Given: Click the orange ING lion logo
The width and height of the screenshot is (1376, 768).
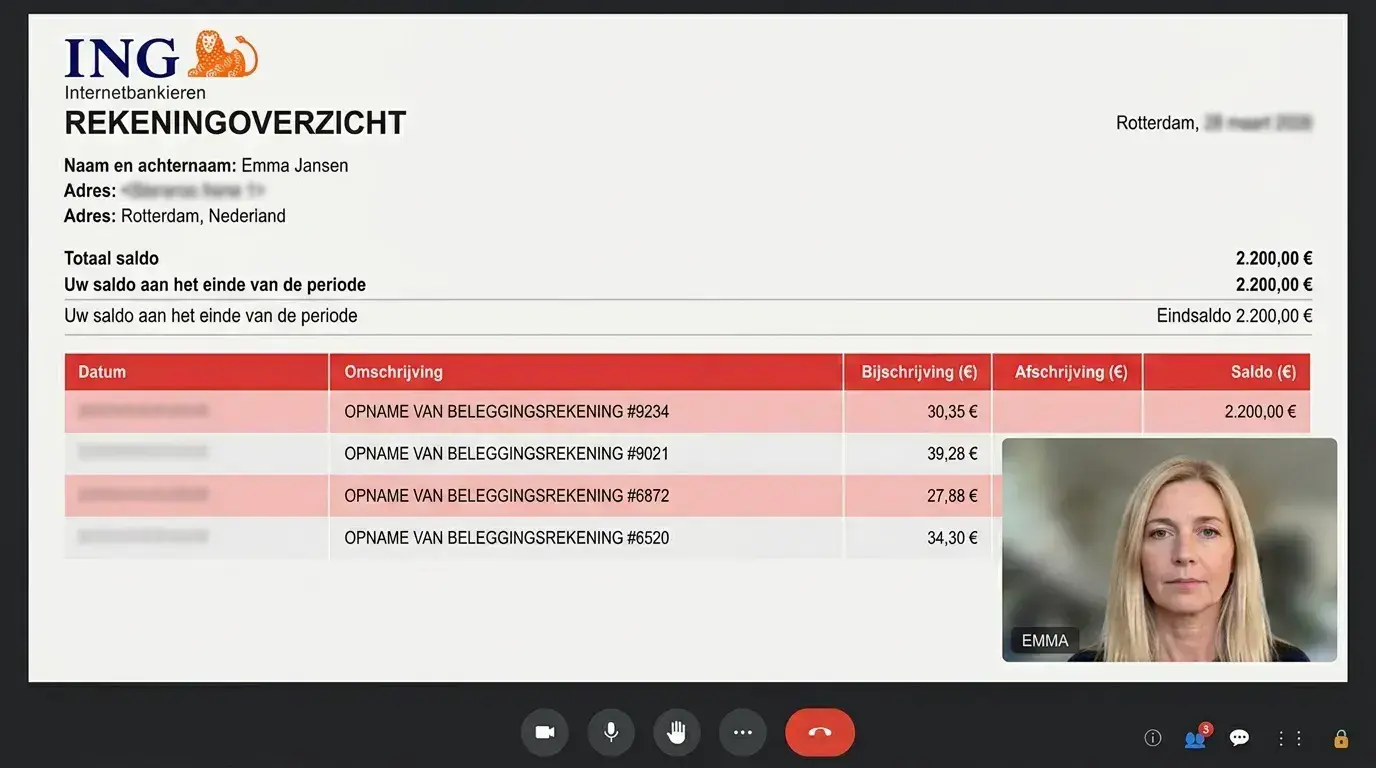Looking at the screenshot, I should point(222,54).
